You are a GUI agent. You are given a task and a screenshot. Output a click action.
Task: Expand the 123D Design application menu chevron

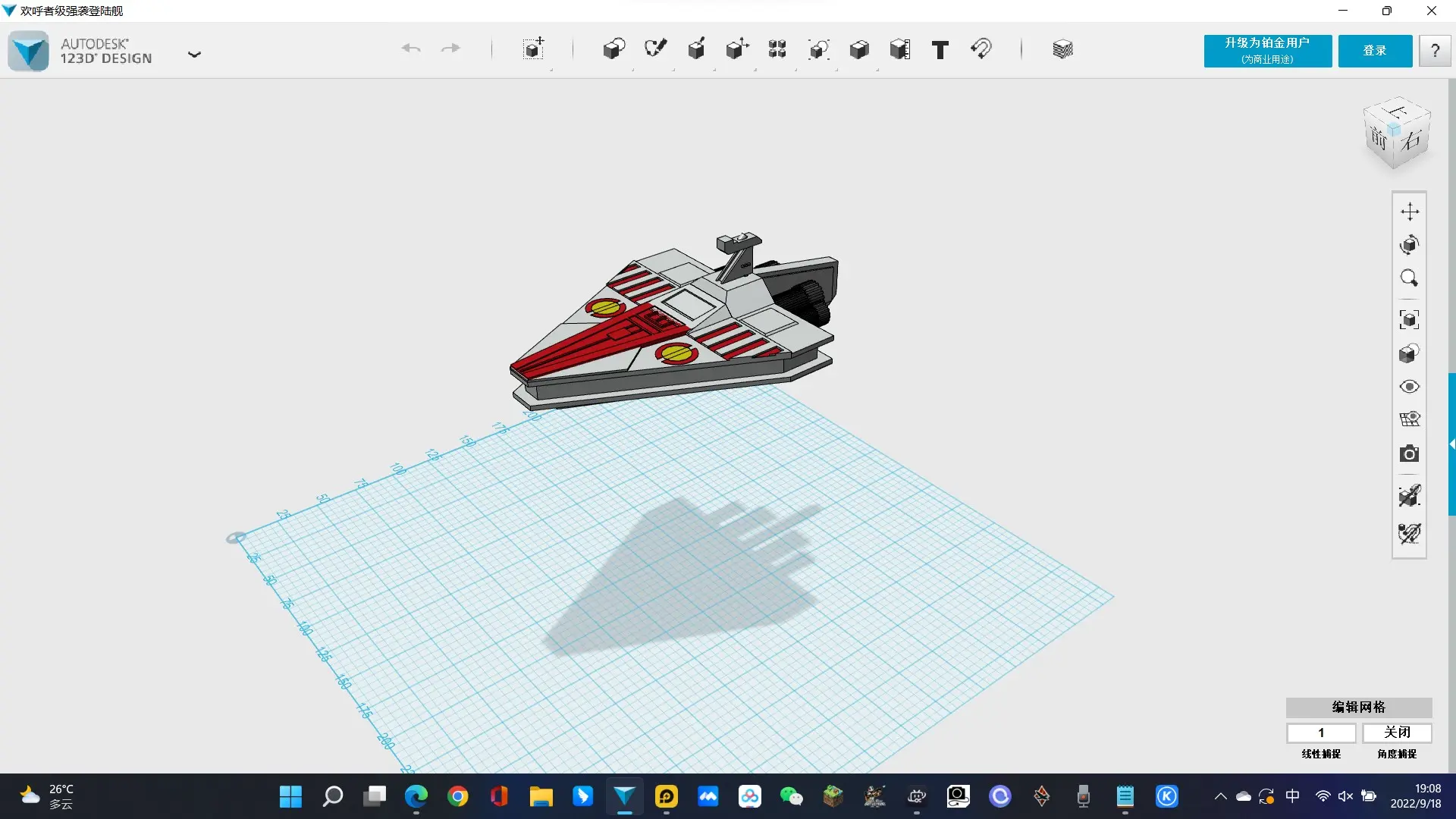(x=194, y=54)
